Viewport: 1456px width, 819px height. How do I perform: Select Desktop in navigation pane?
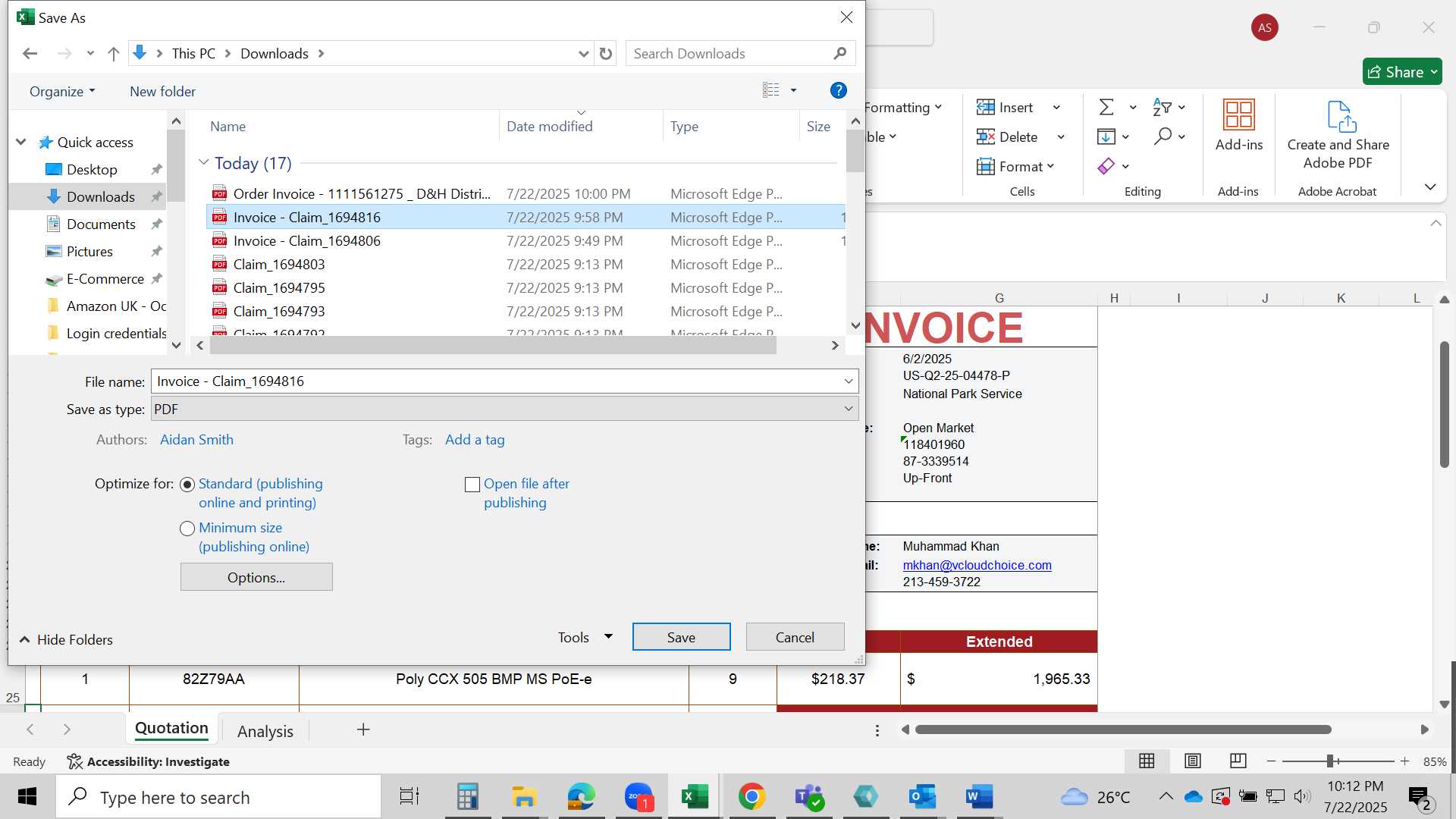92,170
